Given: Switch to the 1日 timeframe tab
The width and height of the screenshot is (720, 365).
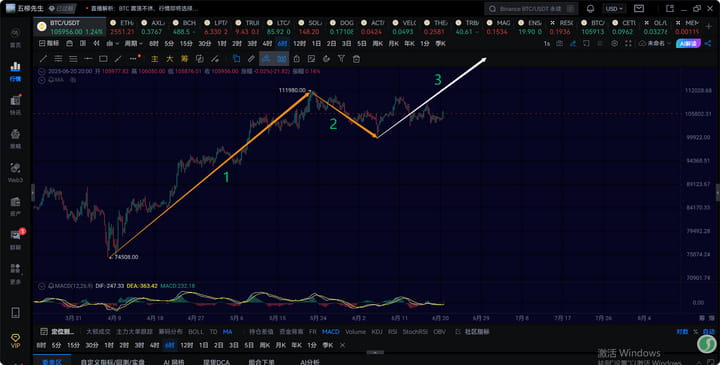Looking at the screenshot, I should click(316, 43).
